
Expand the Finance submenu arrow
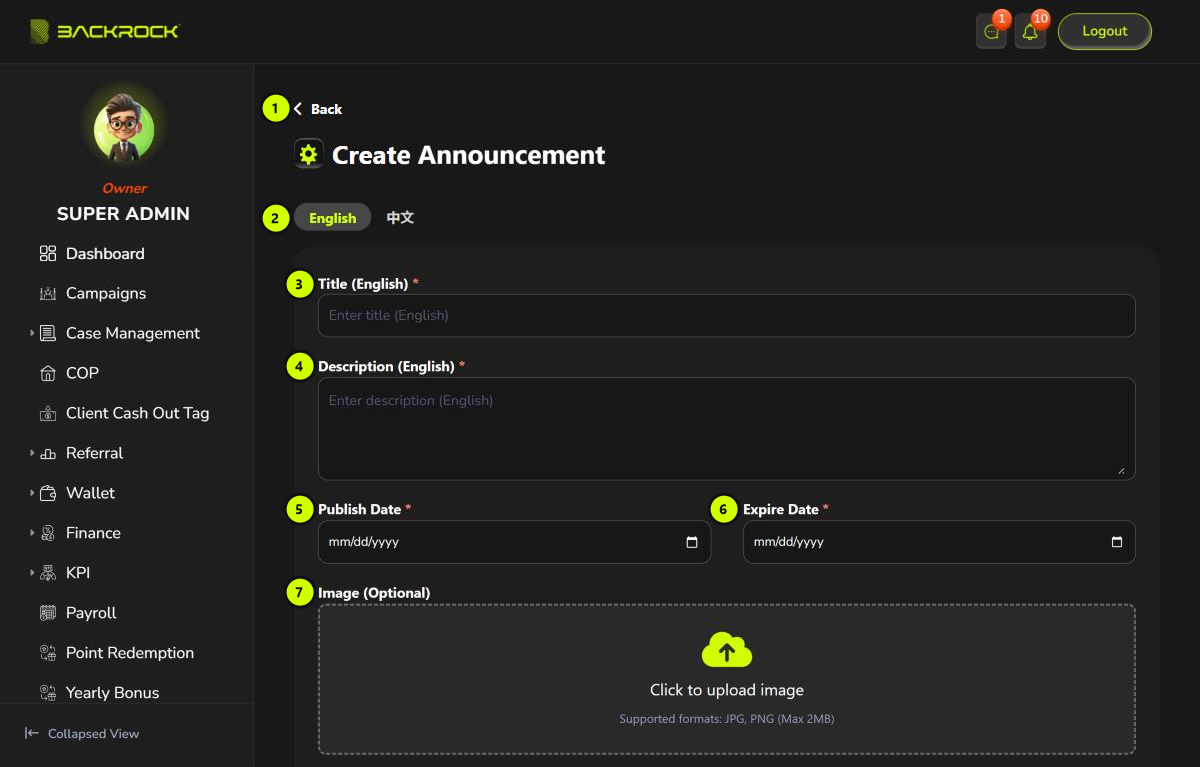pyautogui.click(x=32, y=533)
